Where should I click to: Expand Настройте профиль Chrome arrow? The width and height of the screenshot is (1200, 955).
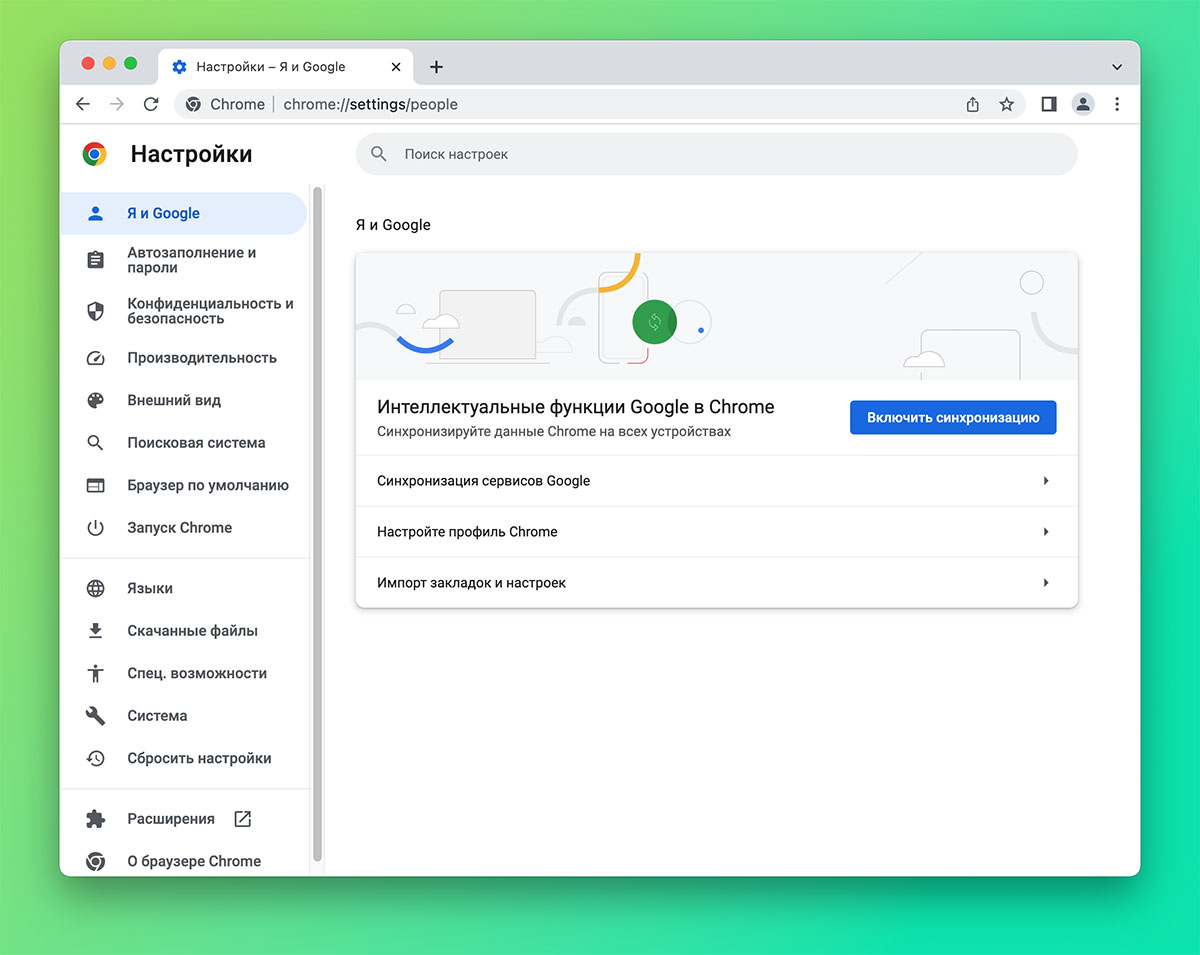[1046, 532]
